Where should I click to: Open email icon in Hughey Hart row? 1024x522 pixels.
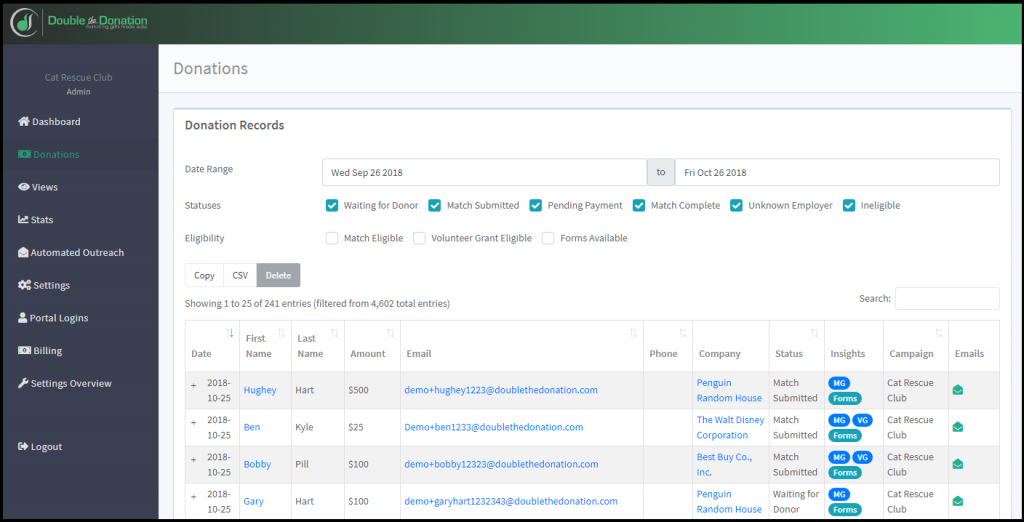958,390
